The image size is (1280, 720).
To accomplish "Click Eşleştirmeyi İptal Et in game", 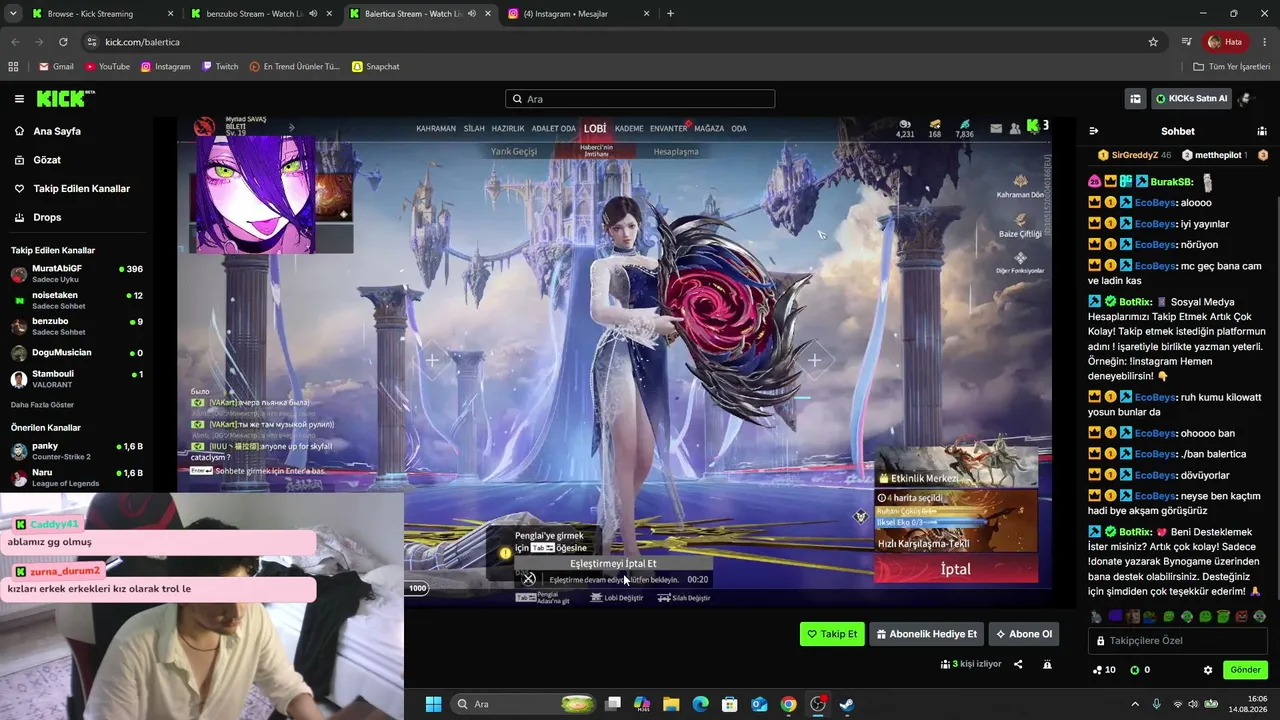I will [613, 564].
